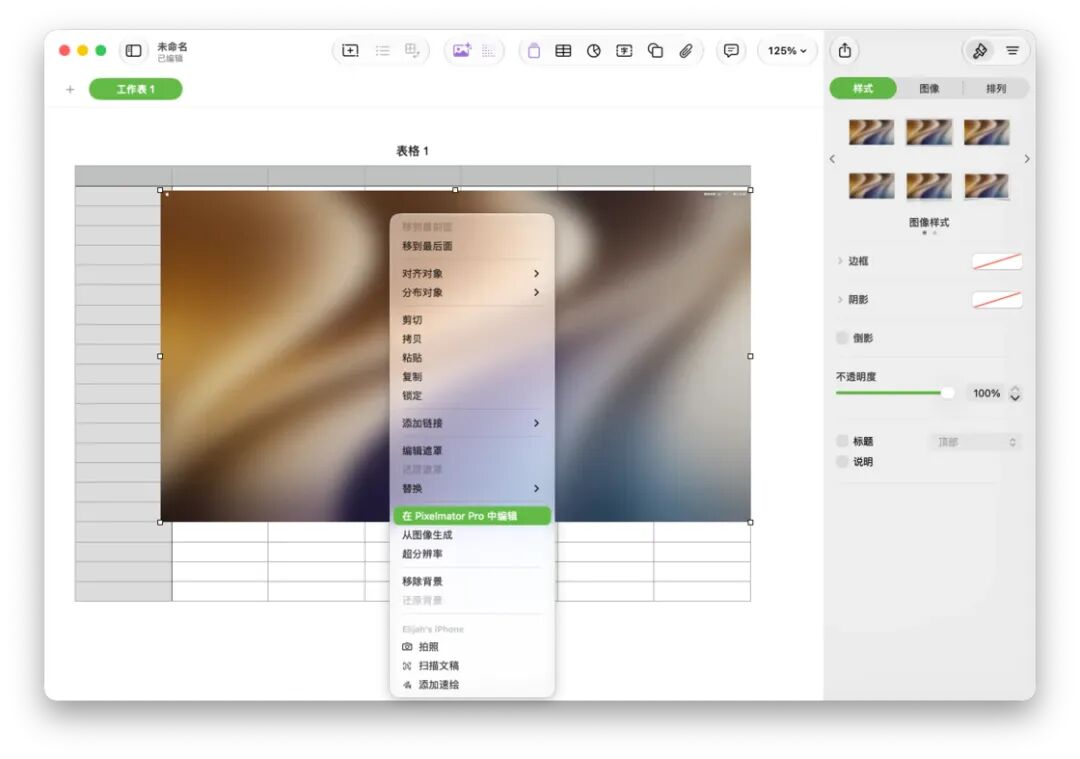Image resolution: width=1080 pixels, height=759 pixels.
Task: Click the 不透明度 opacity slider
Action: pyautogui.click(x=895, y=393)
